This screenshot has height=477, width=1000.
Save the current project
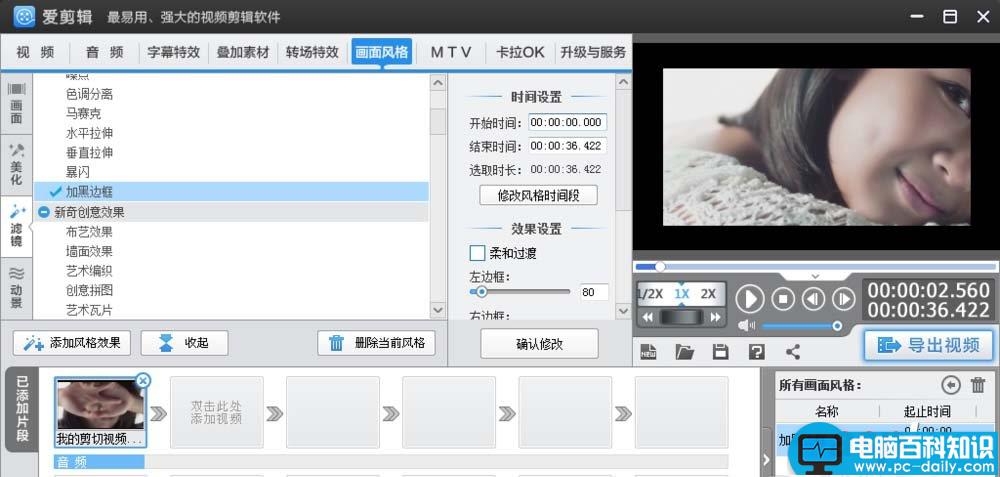tap(721, 351)
